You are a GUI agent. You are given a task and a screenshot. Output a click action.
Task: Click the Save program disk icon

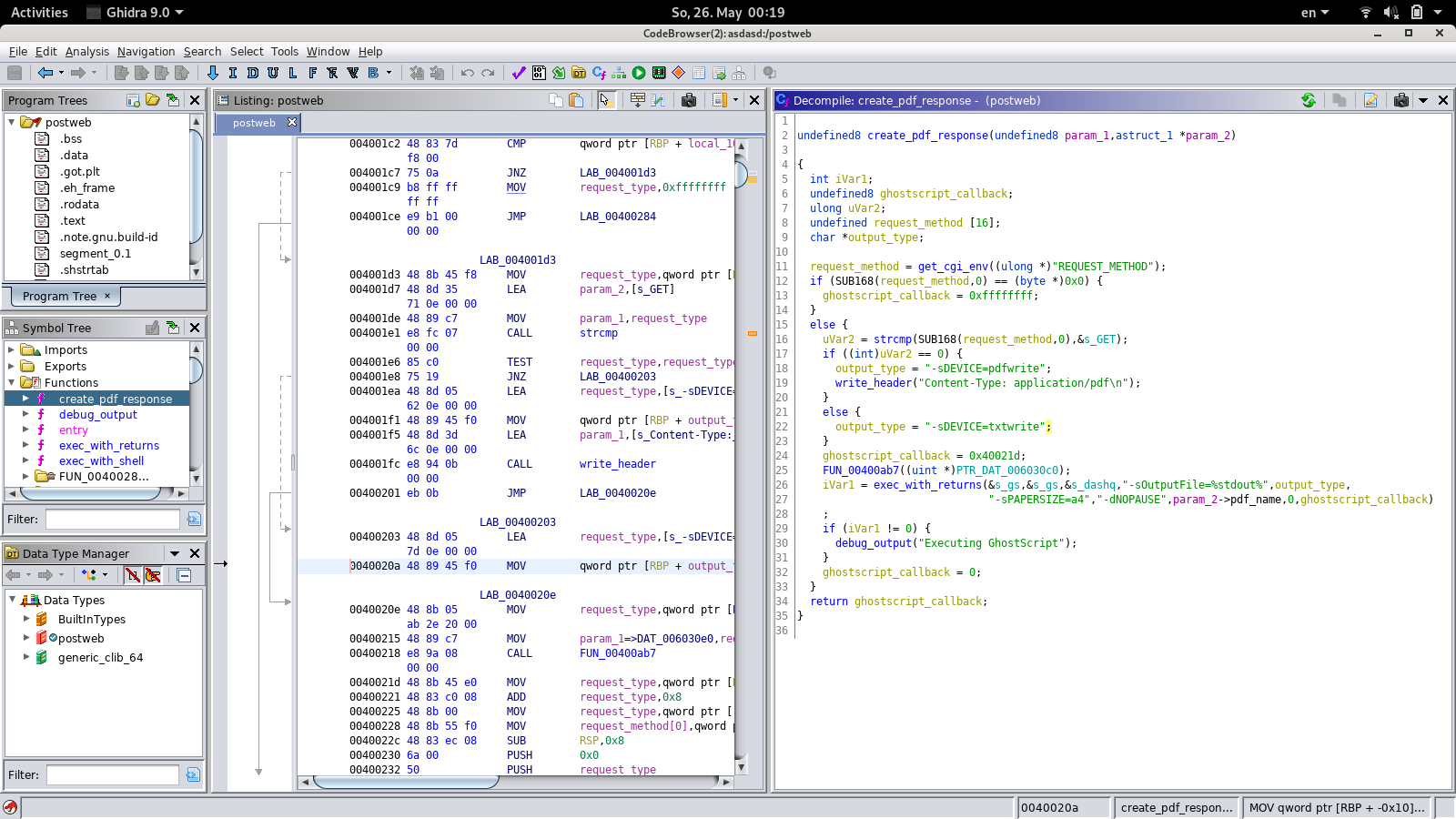click(15, 73)
